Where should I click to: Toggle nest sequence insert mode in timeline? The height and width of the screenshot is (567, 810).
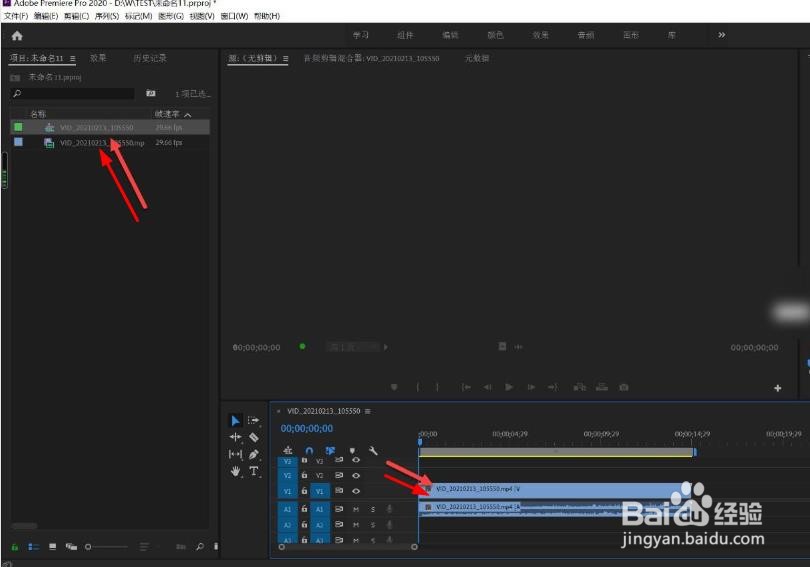pyautogui.click(x=288, y=451)
